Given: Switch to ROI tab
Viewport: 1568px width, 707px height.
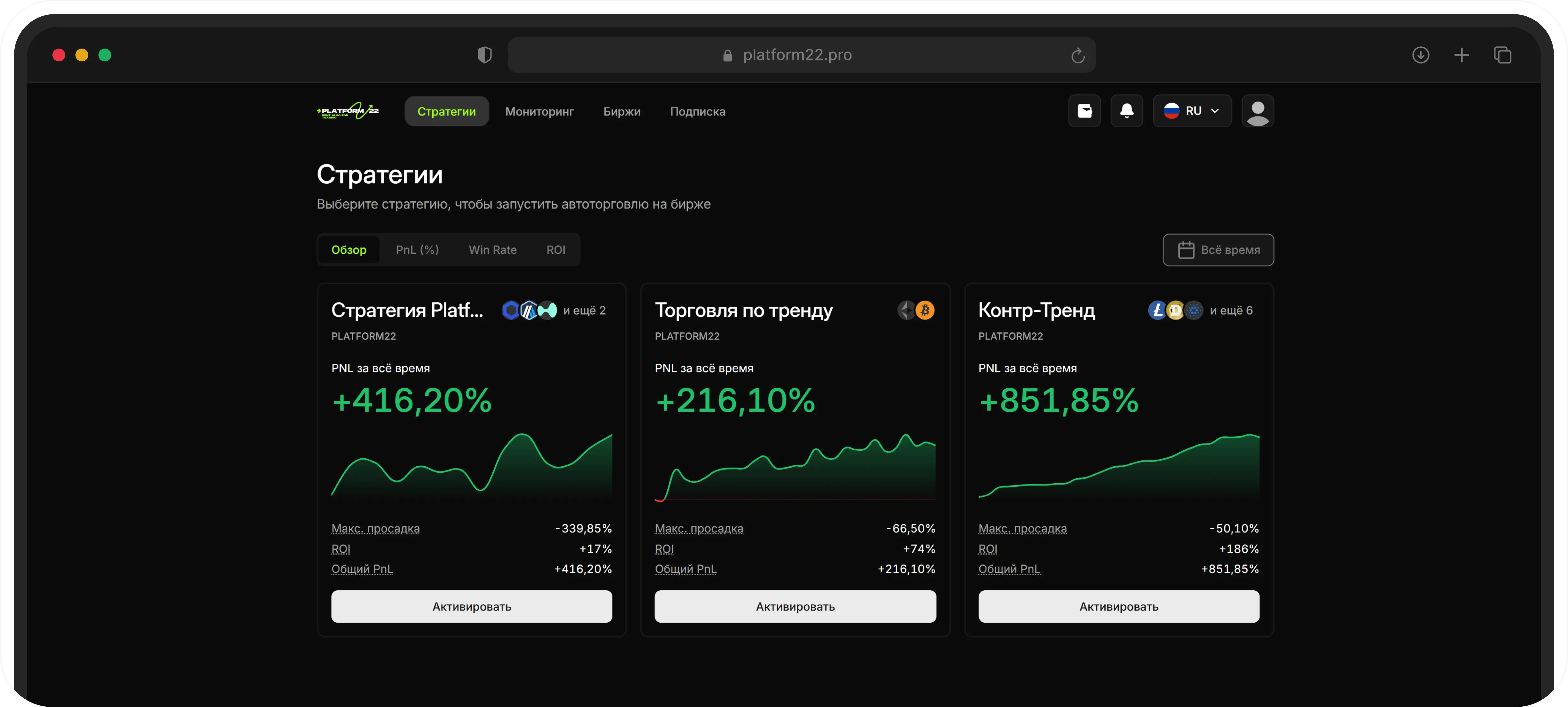Looking at the screenshot, I should (555, 249).
